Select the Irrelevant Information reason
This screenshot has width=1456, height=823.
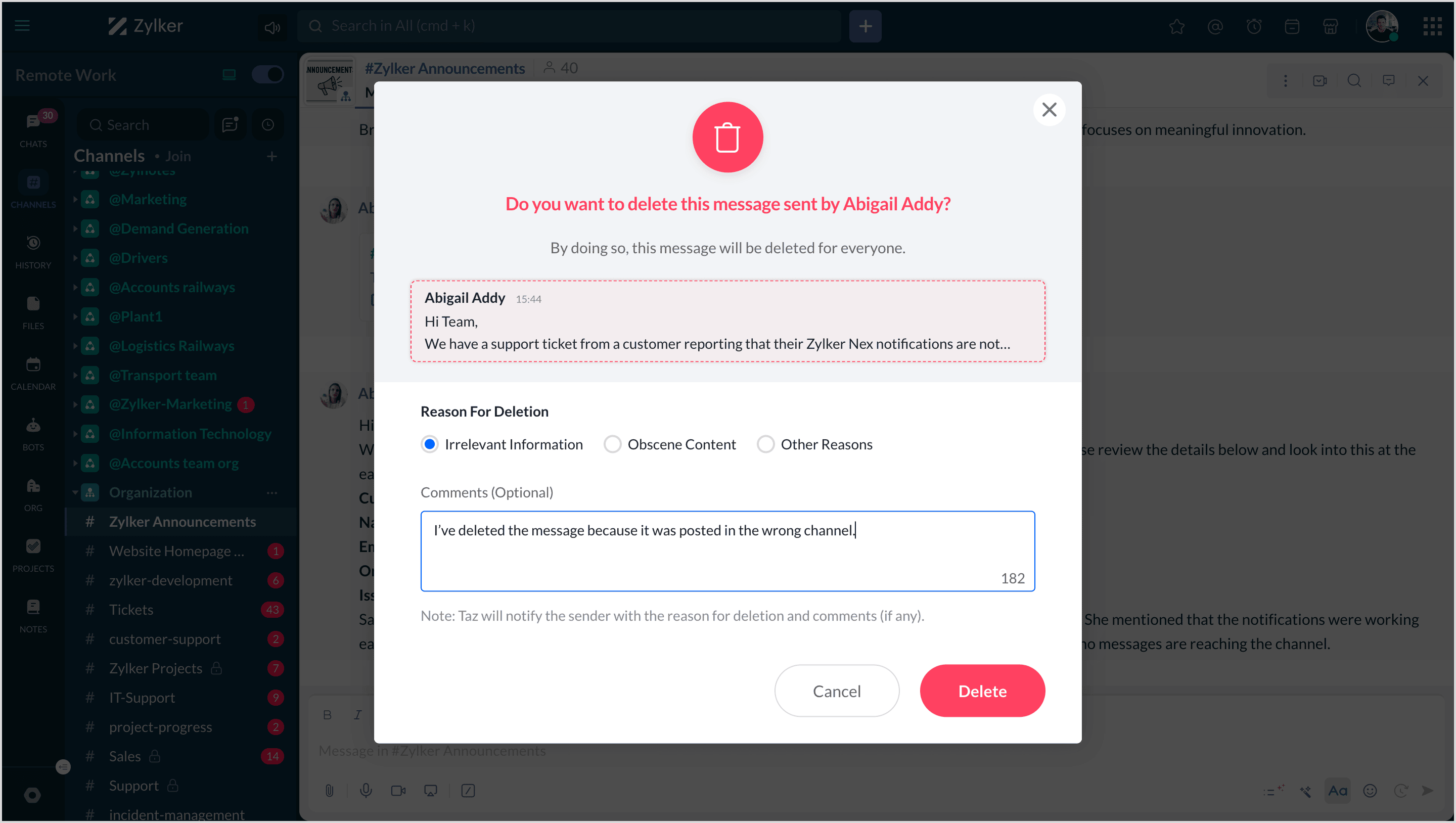(x=430, y=444)
